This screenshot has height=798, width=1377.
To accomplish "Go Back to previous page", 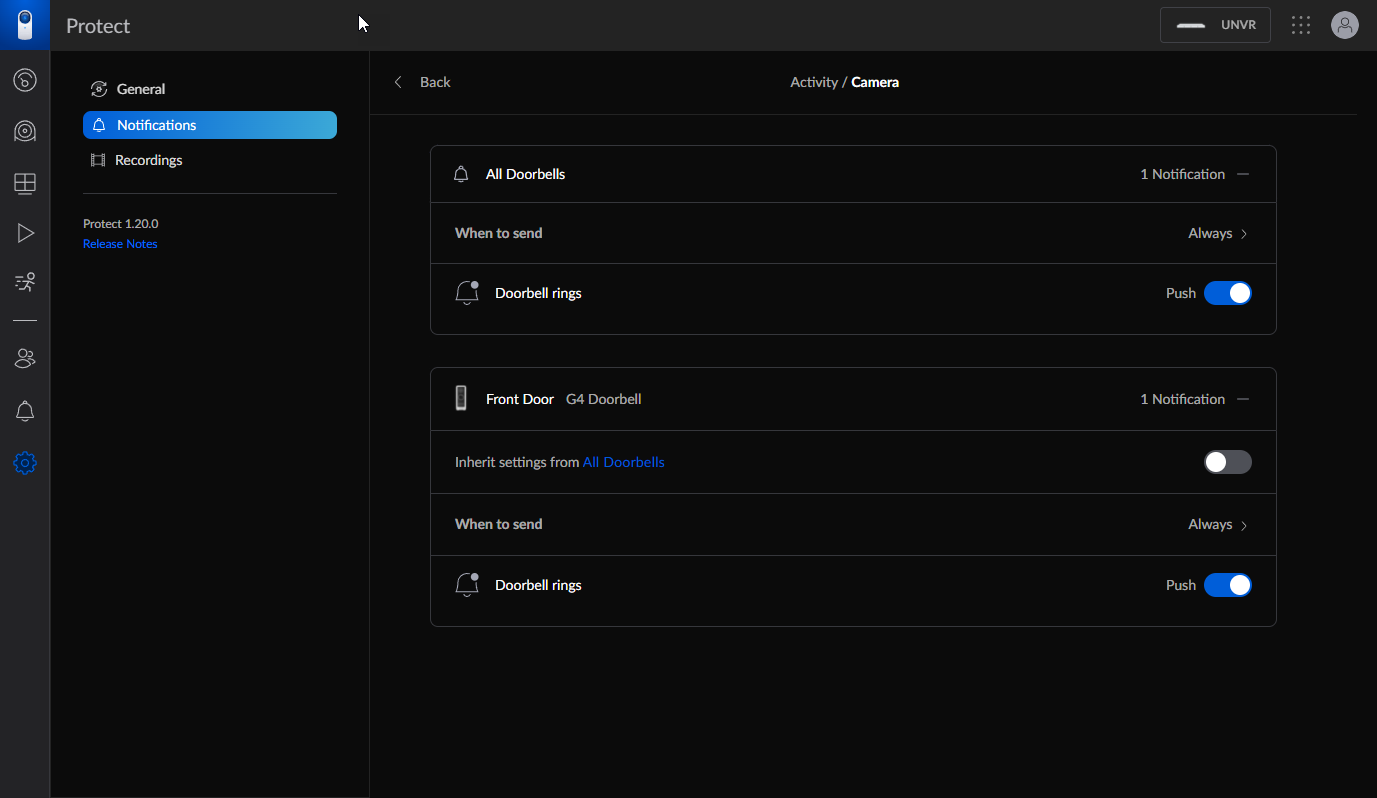I will pyautogui.click(x=422, y=82).
